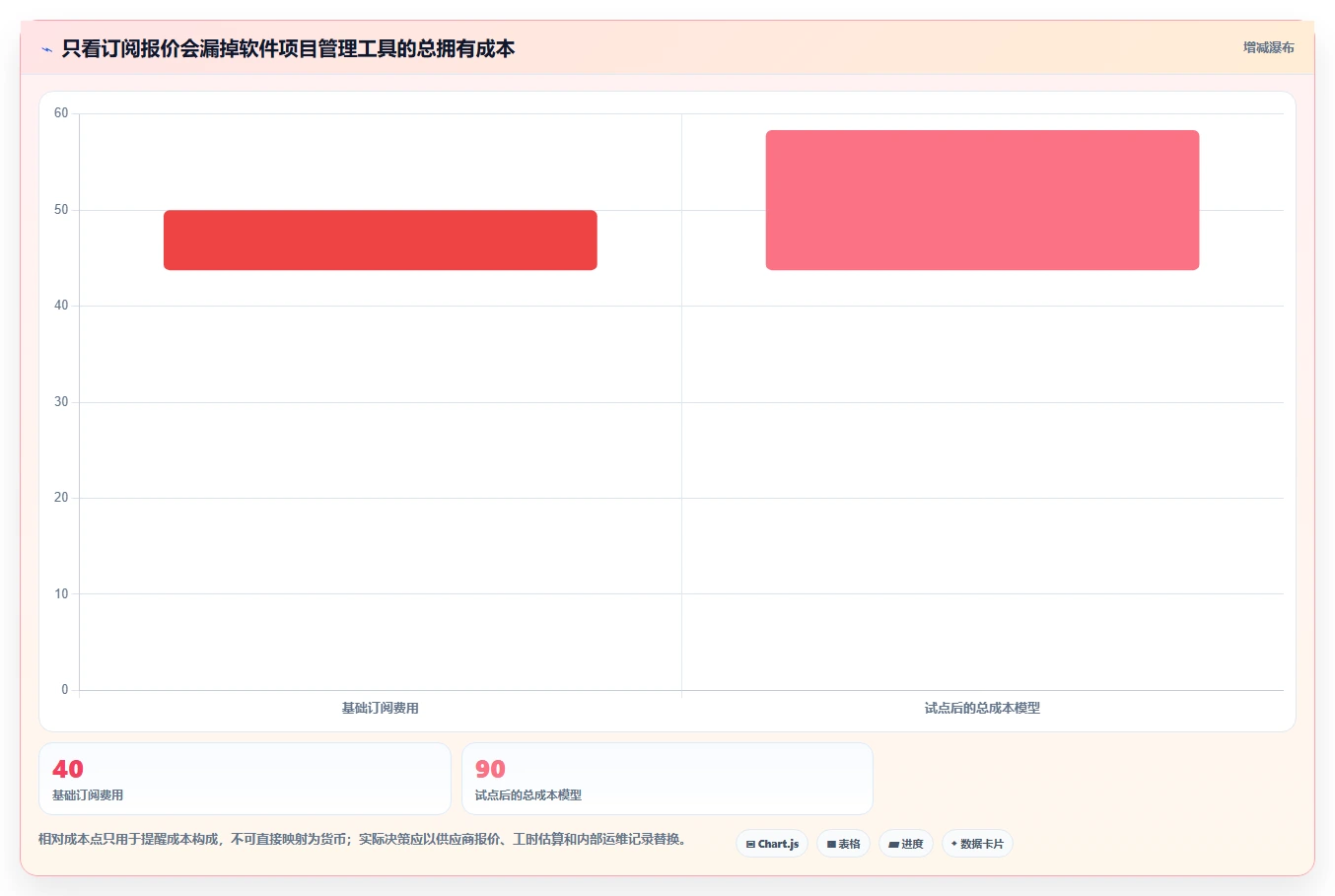
Task: Click the 试点后的总成本模型 x-axis label
Action: pos(982,708)
